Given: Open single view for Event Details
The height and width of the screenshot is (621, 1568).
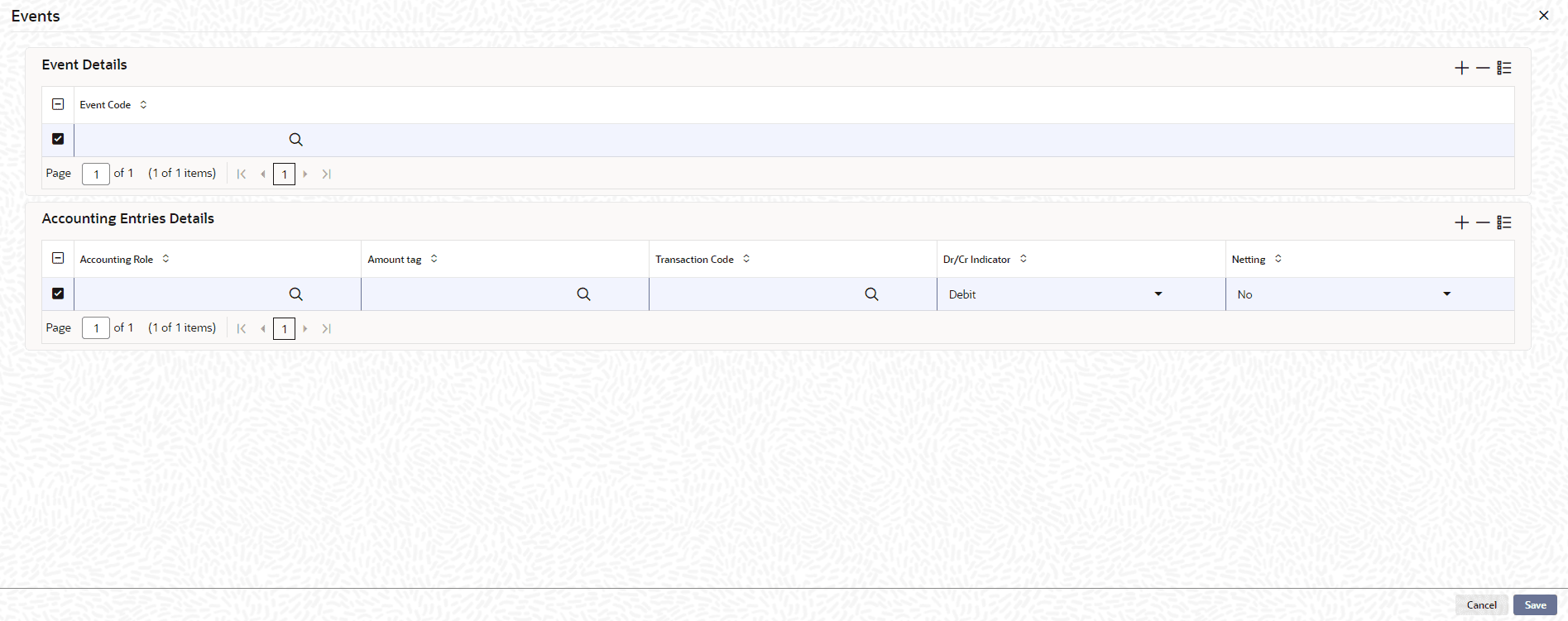Looking at the screenshot, I should pyautogui.click(x=1504, y=68).
